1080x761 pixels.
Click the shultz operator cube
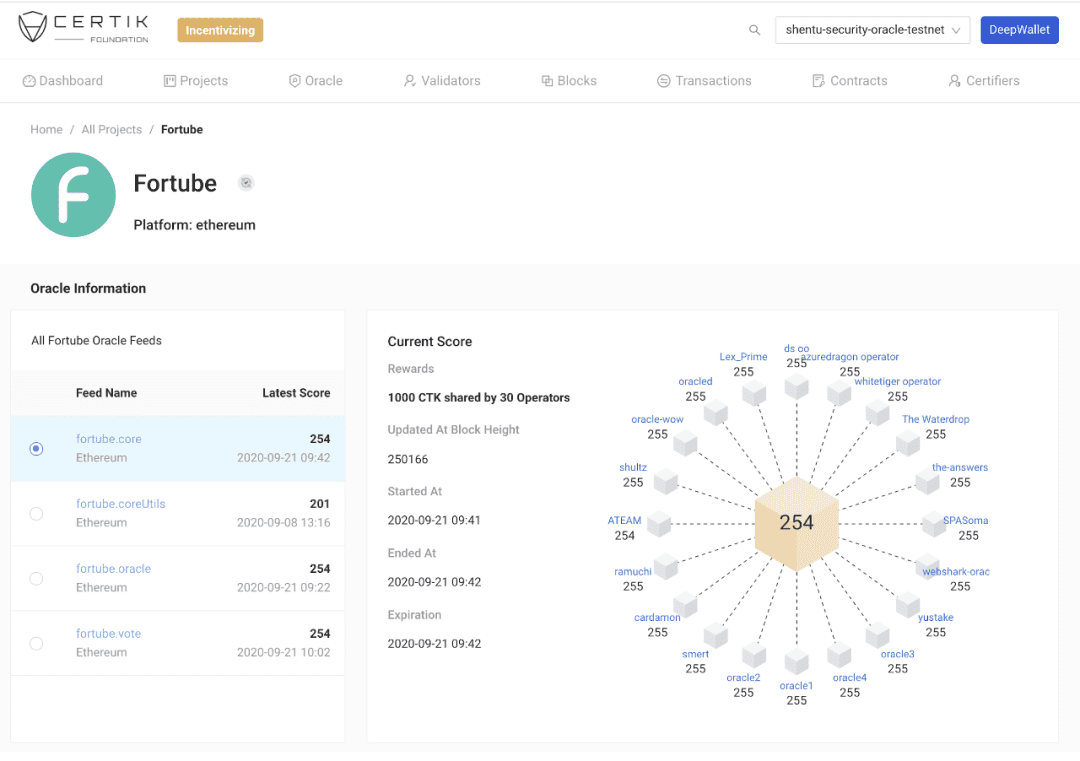pyautogui.click(x=666, y=481)
